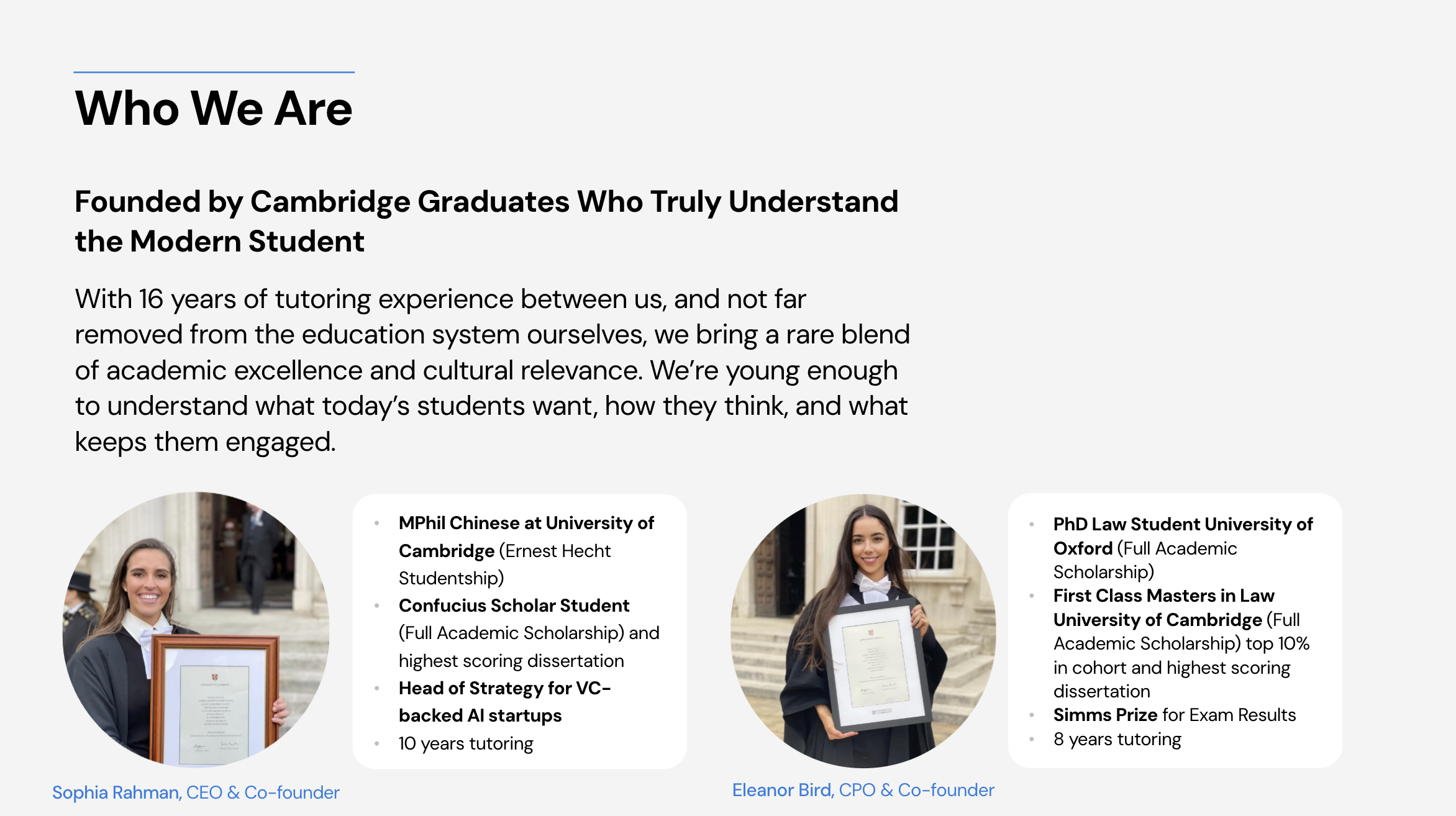Open the Eleanor Bird, CPO & Co-founder link
The image size is (1456, 816).
tap(863, 790)
